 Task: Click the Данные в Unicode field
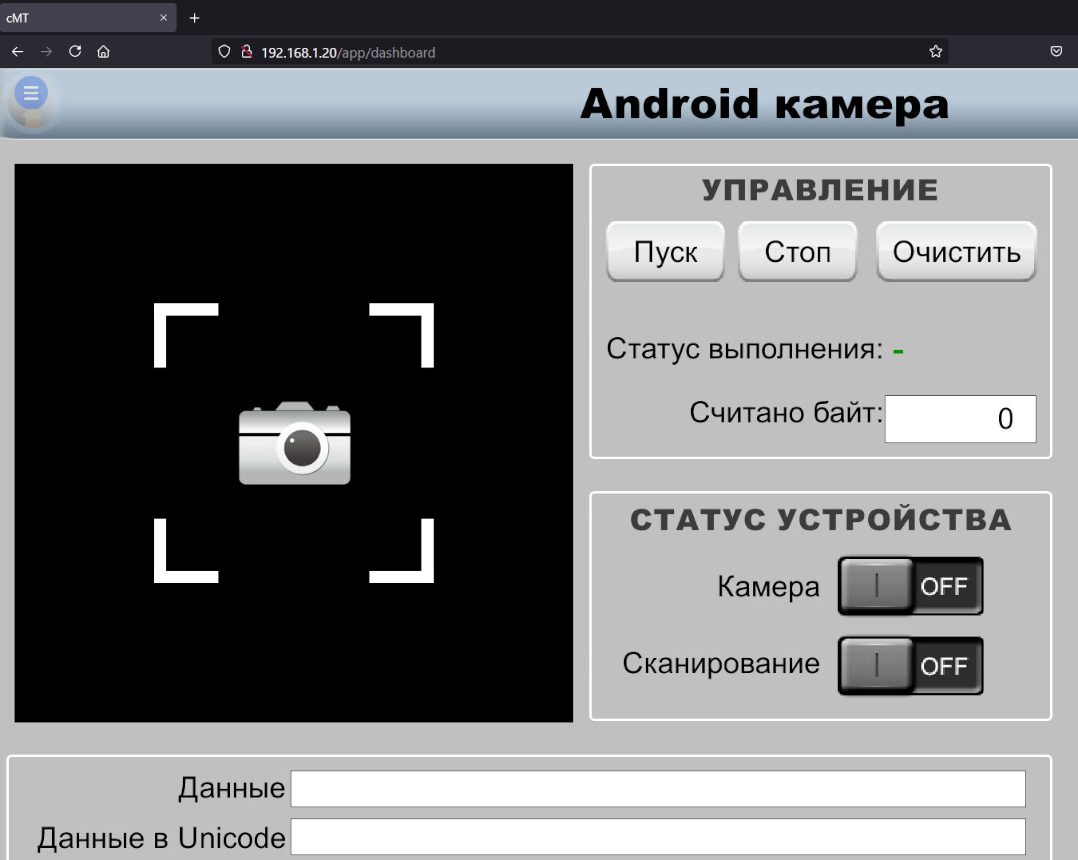pos(657,837)
